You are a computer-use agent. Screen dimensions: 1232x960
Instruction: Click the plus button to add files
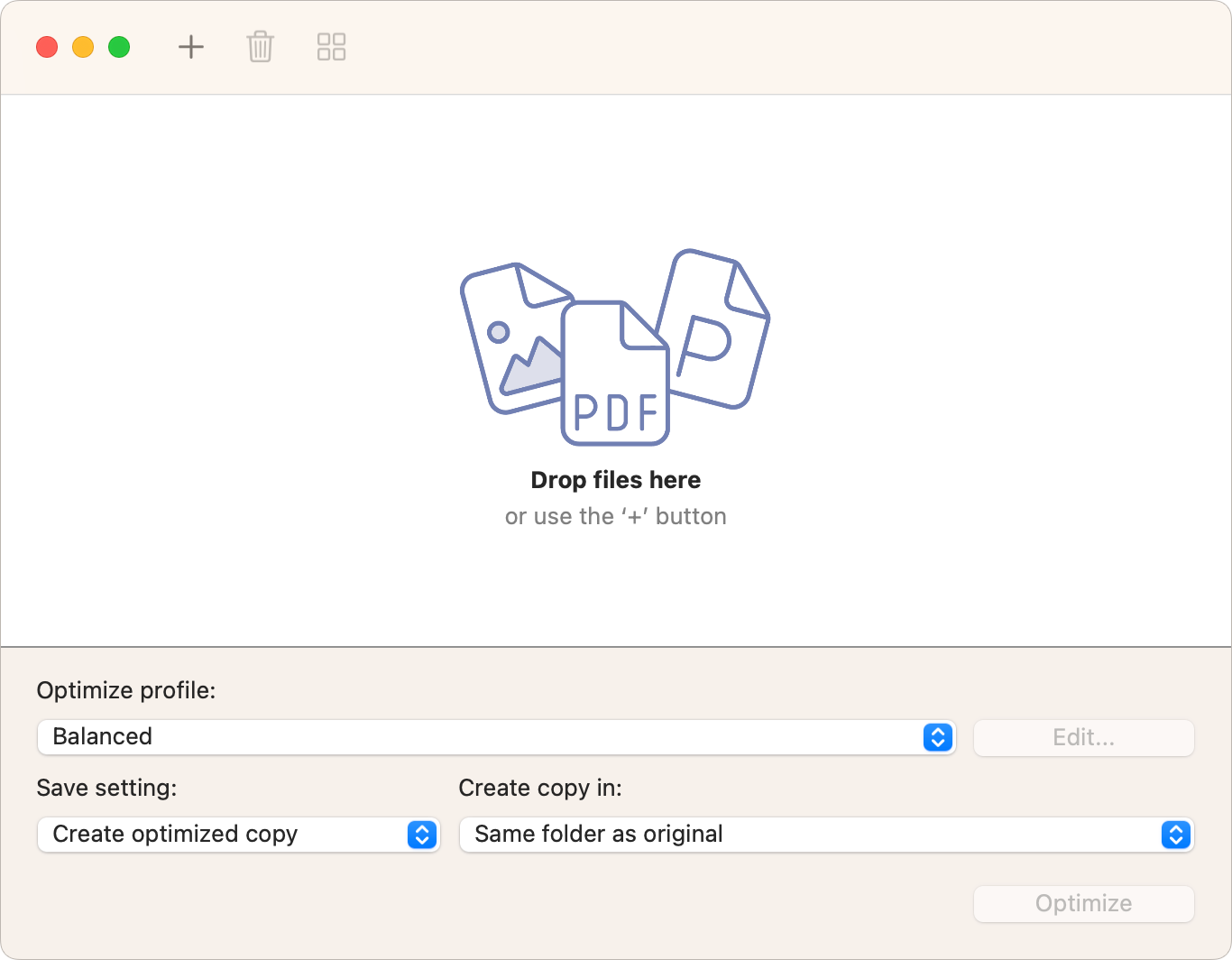[x=191, y=47]
